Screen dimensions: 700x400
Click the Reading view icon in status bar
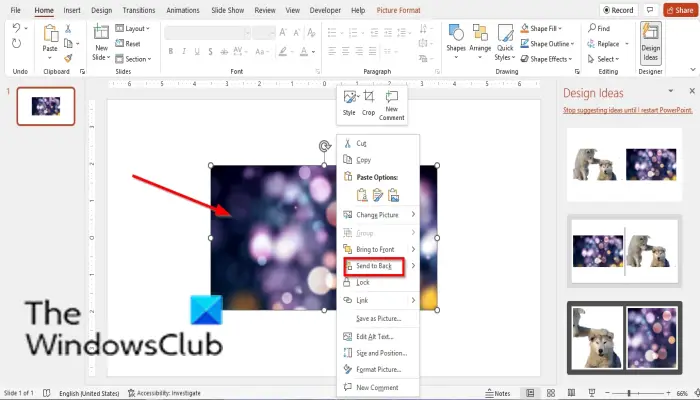coord(572,393)
